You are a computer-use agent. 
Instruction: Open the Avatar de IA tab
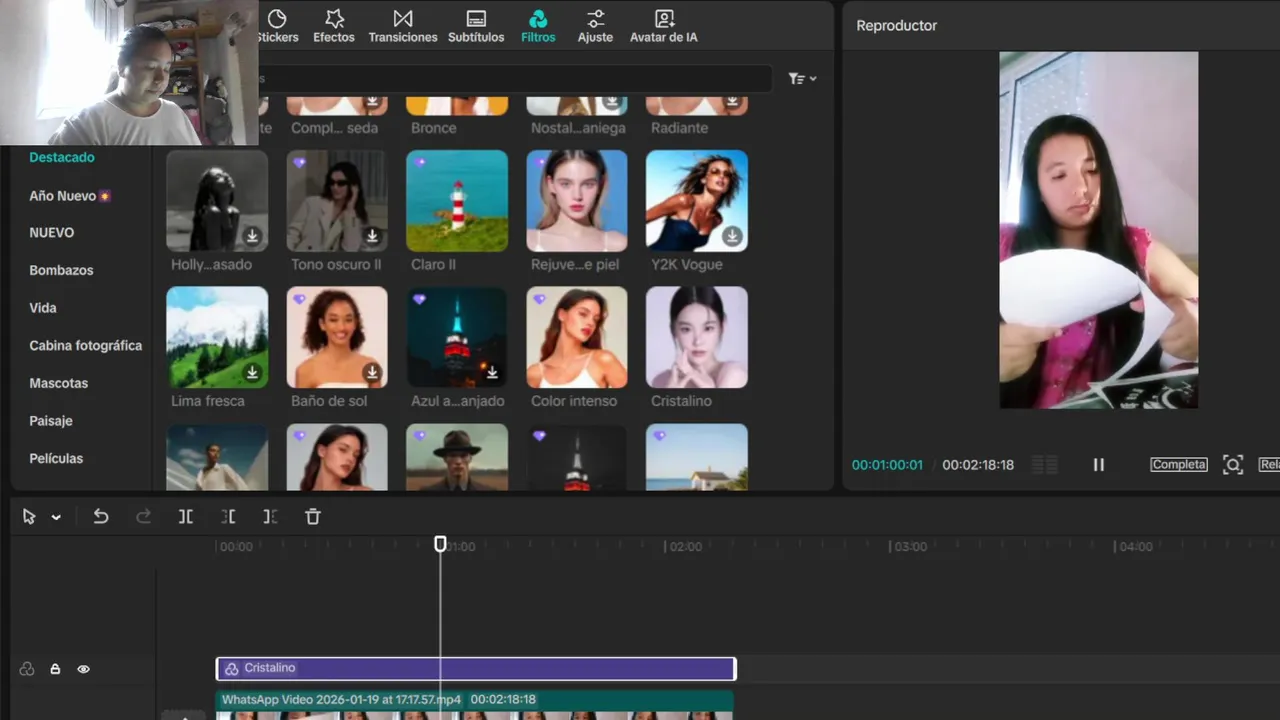coord(664,26)
